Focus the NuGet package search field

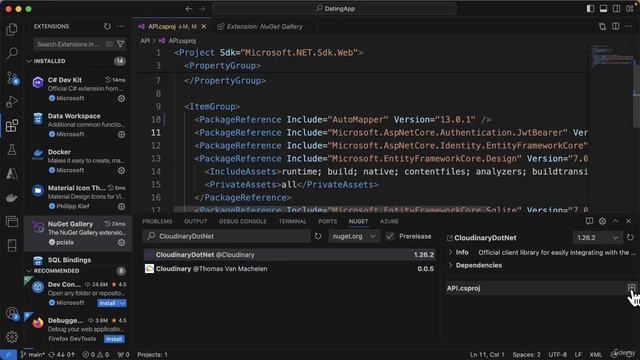(227, 236)
